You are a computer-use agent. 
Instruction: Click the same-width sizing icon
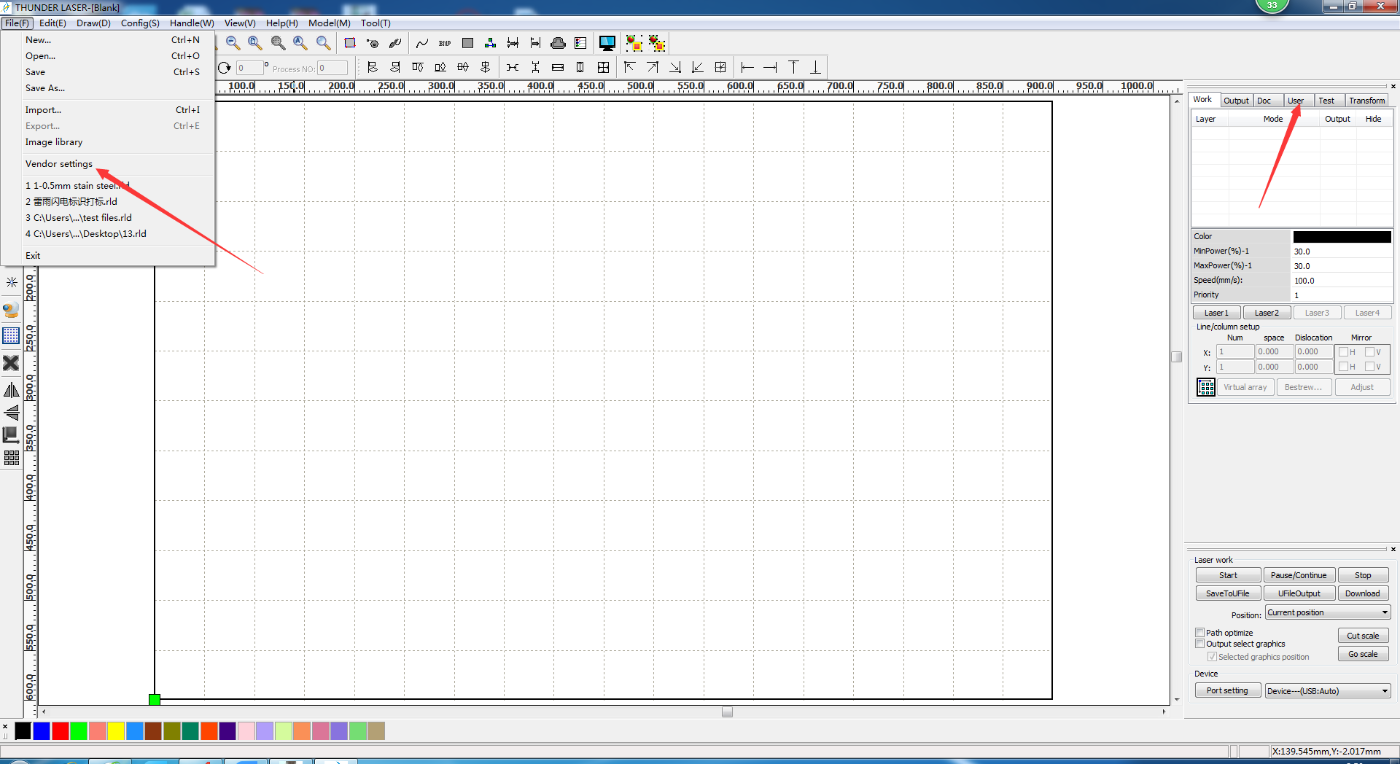(x=558, y=67)
